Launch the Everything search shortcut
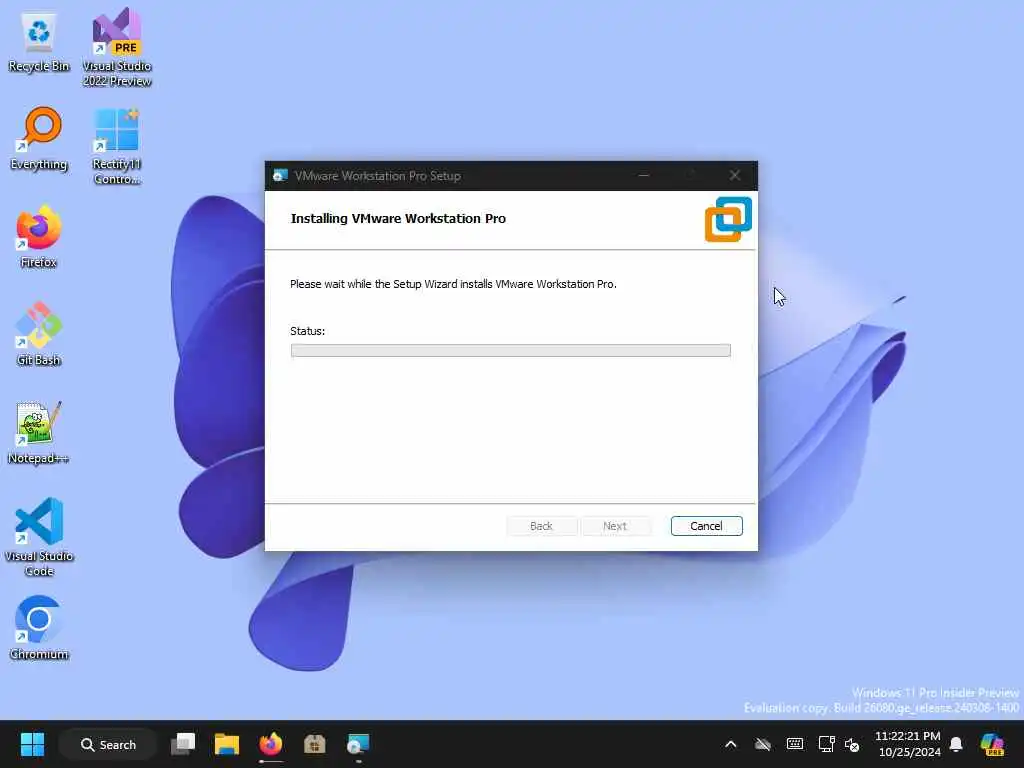 point(39,138)
